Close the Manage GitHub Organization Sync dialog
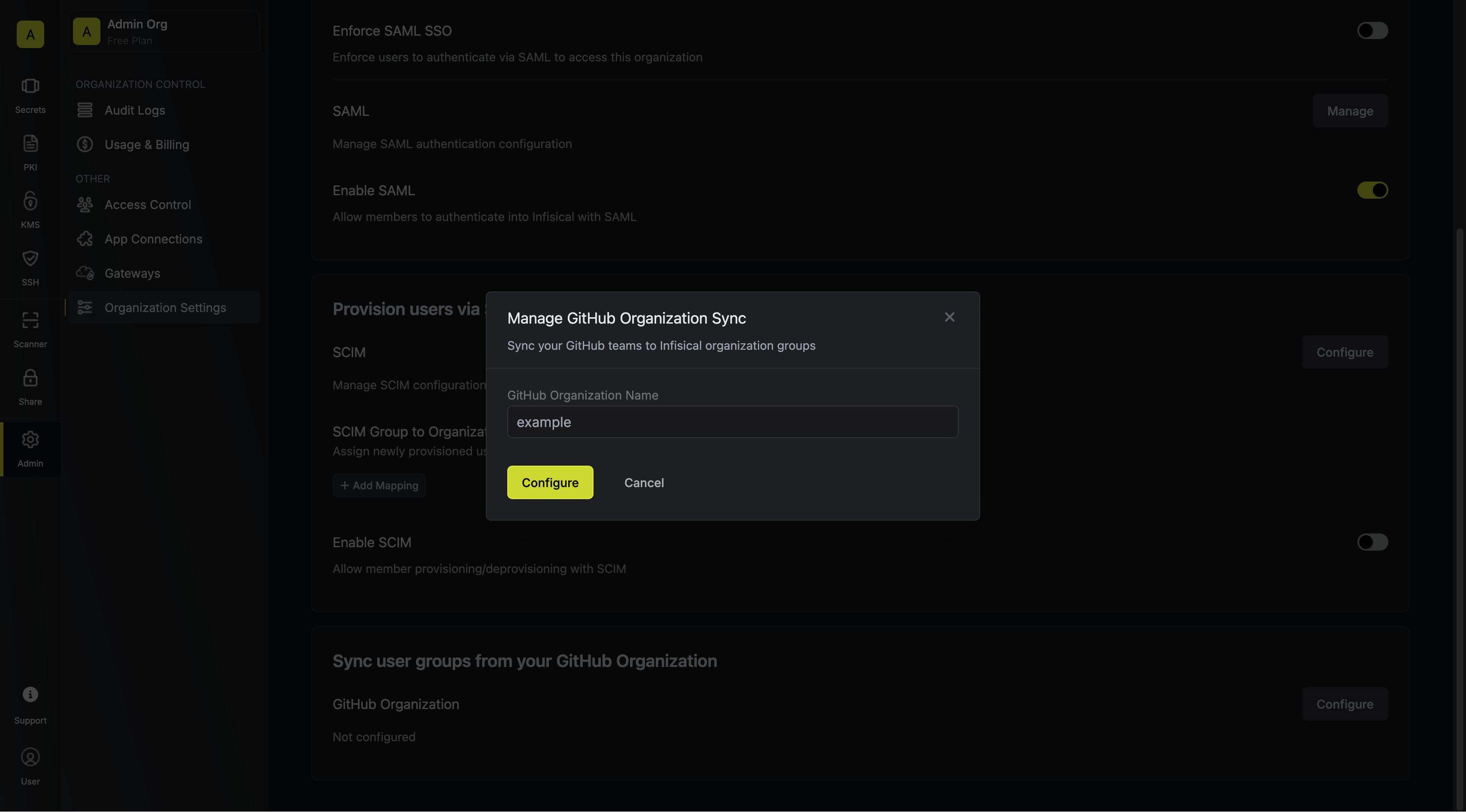Screen dimensions: 1466x812 pyautogui.click(x=949, y=317)
